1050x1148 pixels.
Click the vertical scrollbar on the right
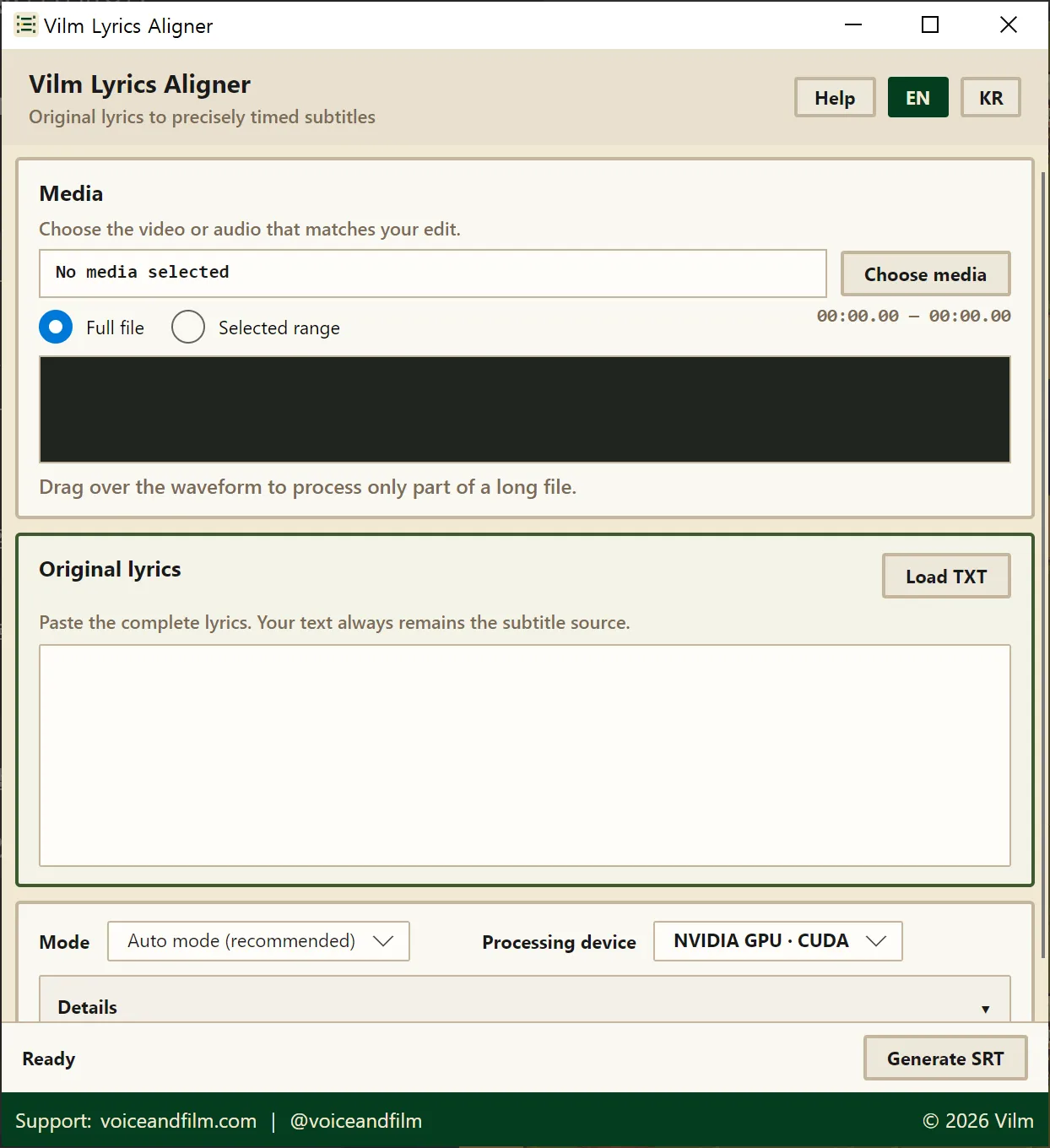tap(1043, 564)
